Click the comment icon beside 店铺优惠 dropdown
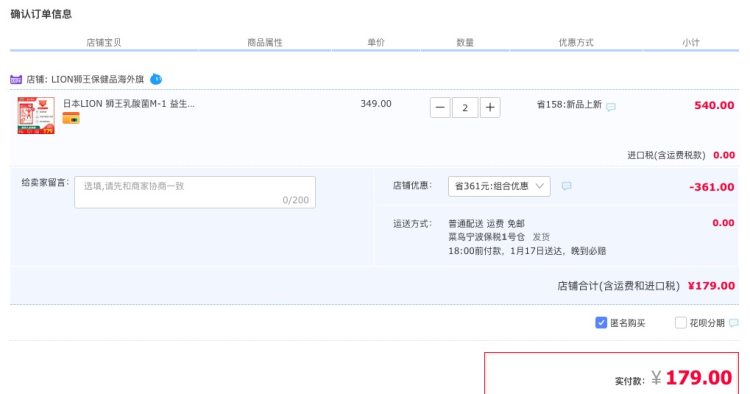 [566, 186]
